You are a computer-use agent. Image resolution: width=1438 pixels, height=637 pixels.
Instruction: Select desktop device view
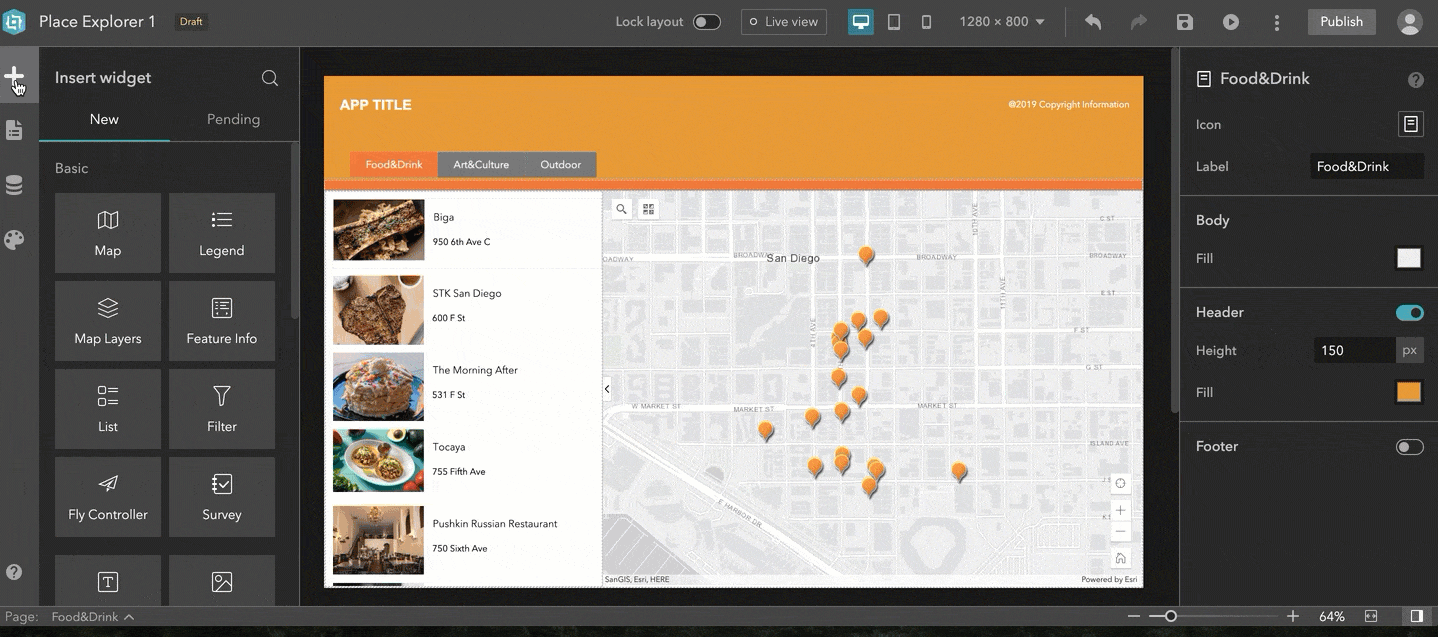click(861, 22)
